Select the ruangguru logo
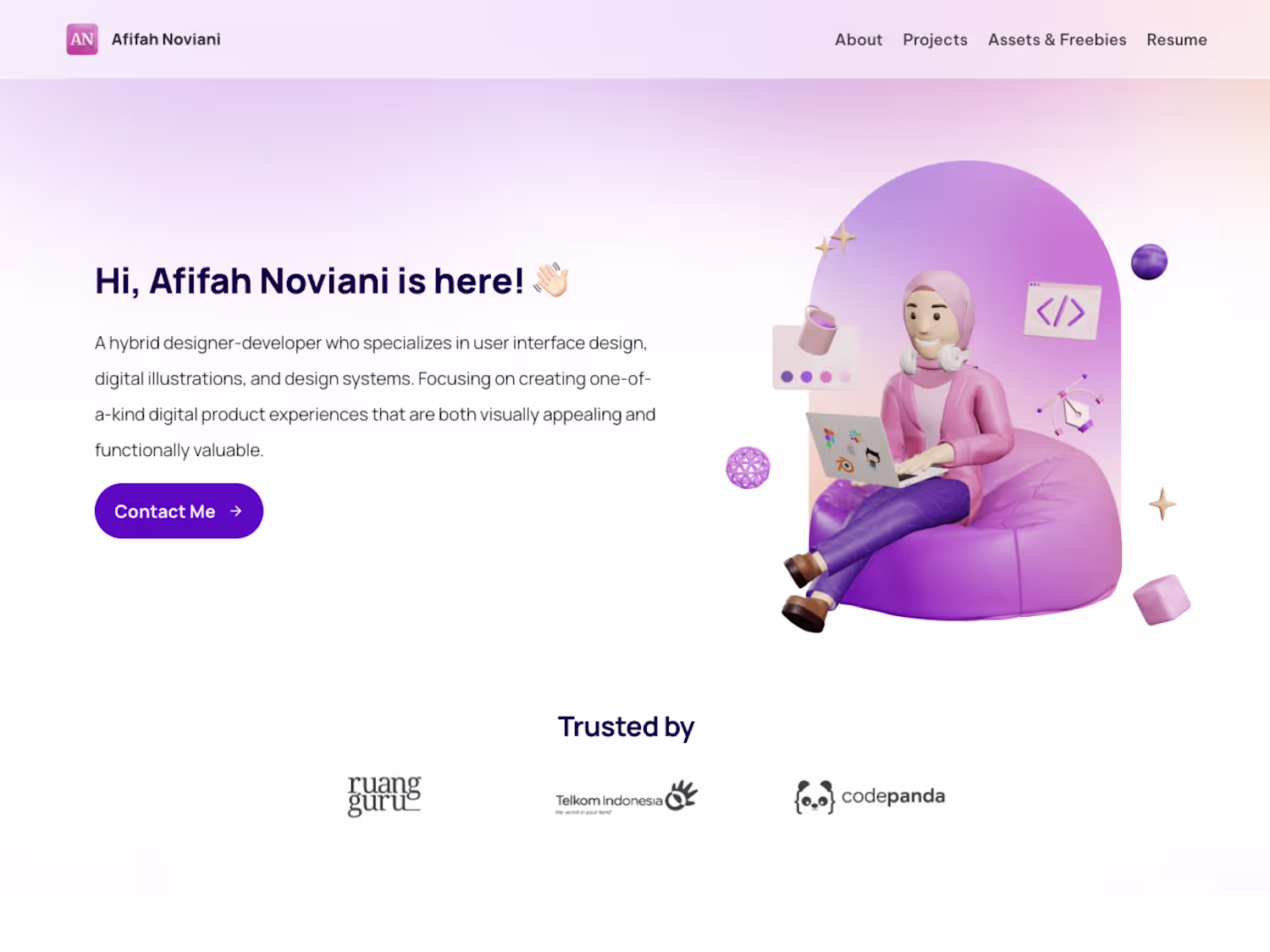 pos(384,795)
